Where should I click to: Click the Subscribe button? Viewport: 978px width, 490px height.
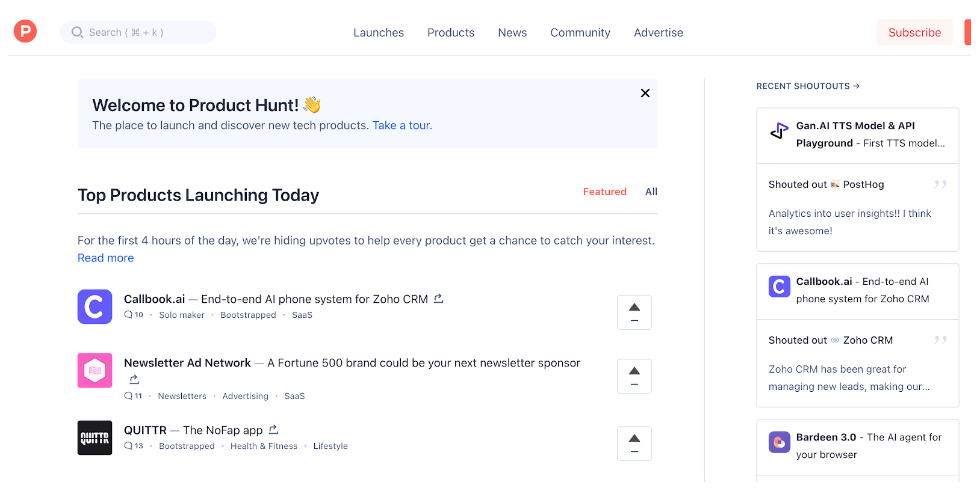[x=914, y=32]
